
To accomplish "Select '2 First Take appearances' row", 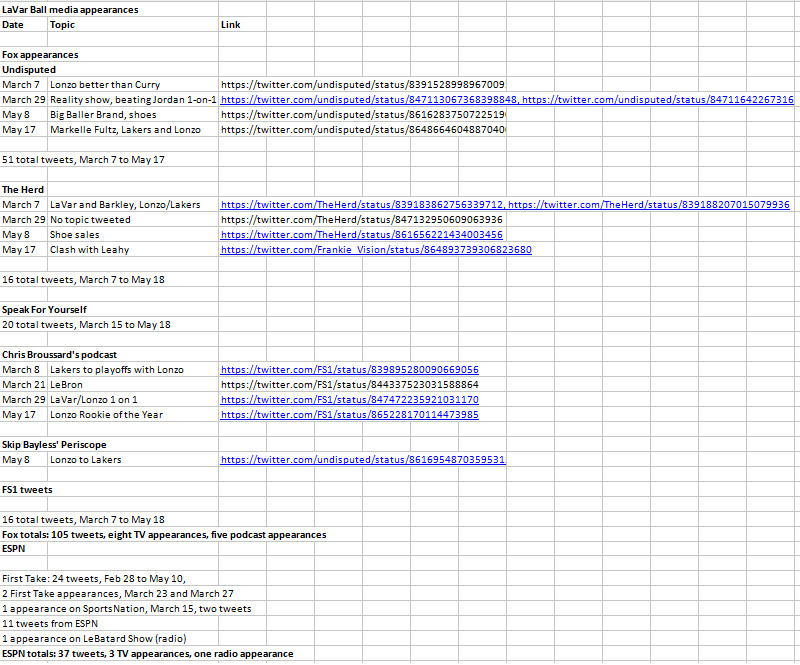I will [x=118, y=594].
